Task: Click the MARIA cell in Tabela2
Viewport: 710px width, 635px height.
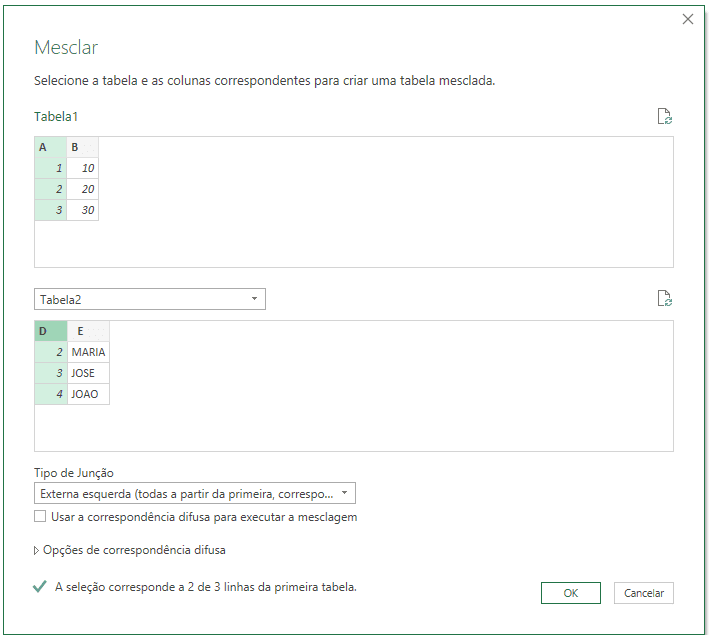Action: point(88,352)
